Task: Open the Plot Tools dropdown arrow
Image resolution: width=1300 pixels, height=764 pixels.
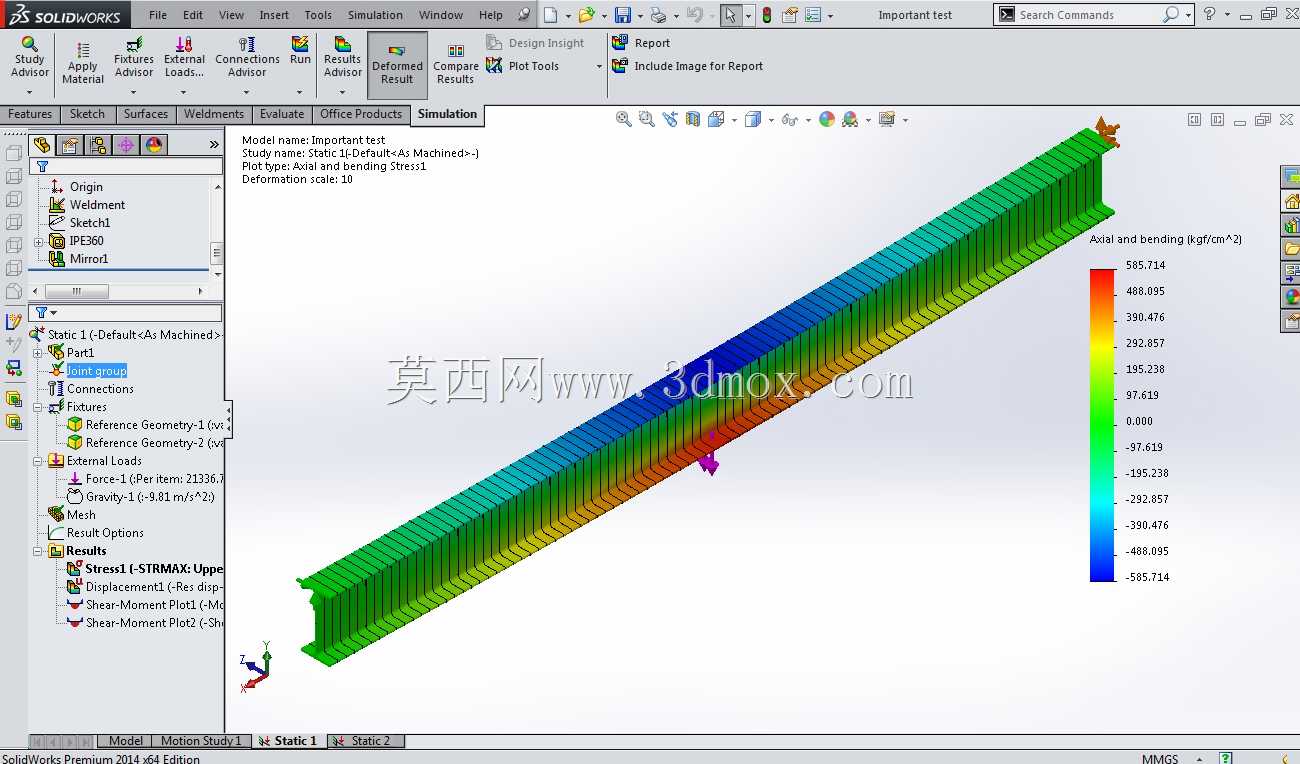Action: (599, 67)
